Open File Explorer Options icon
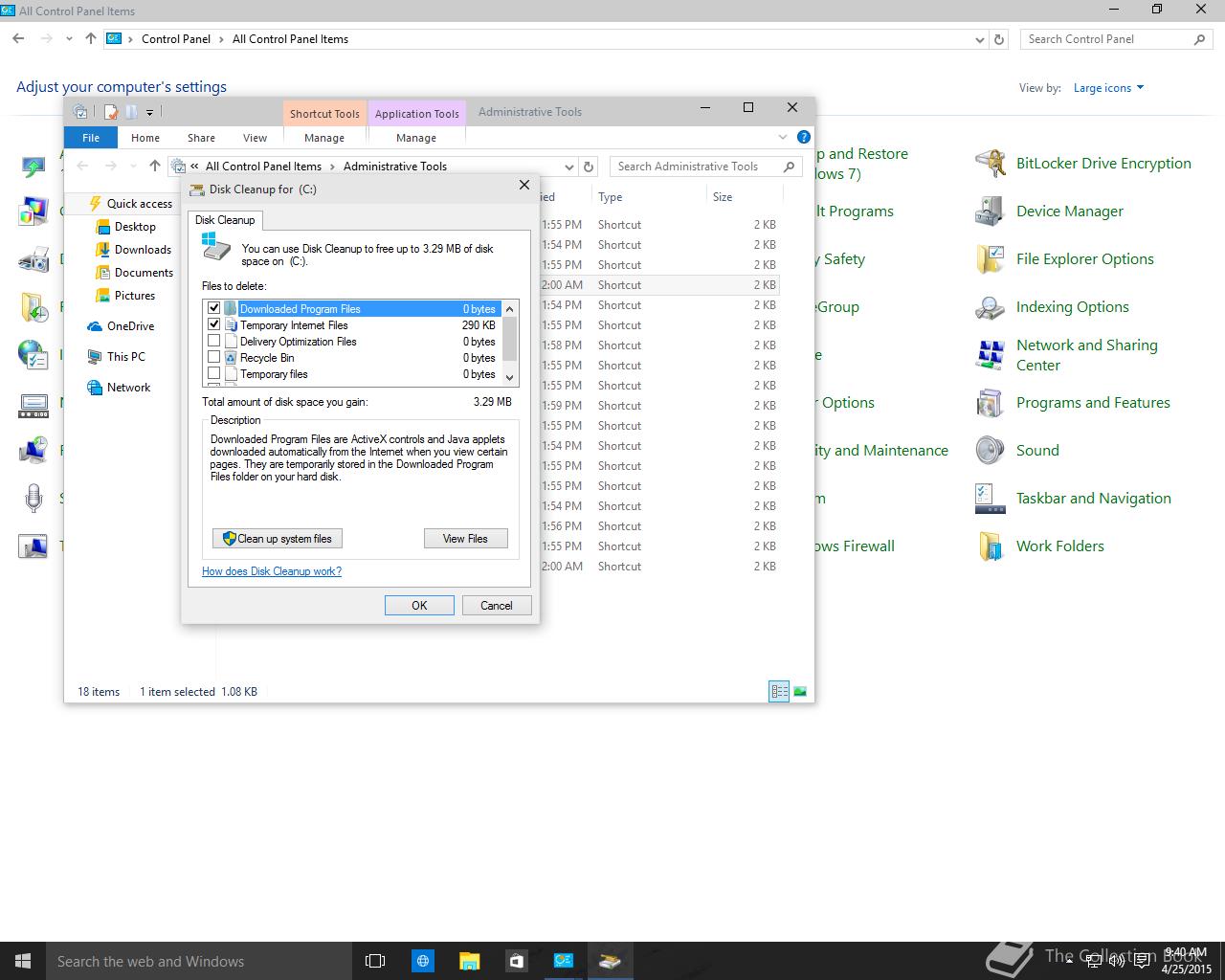Viewport: 1225px width, 980px height. (991, 259)
